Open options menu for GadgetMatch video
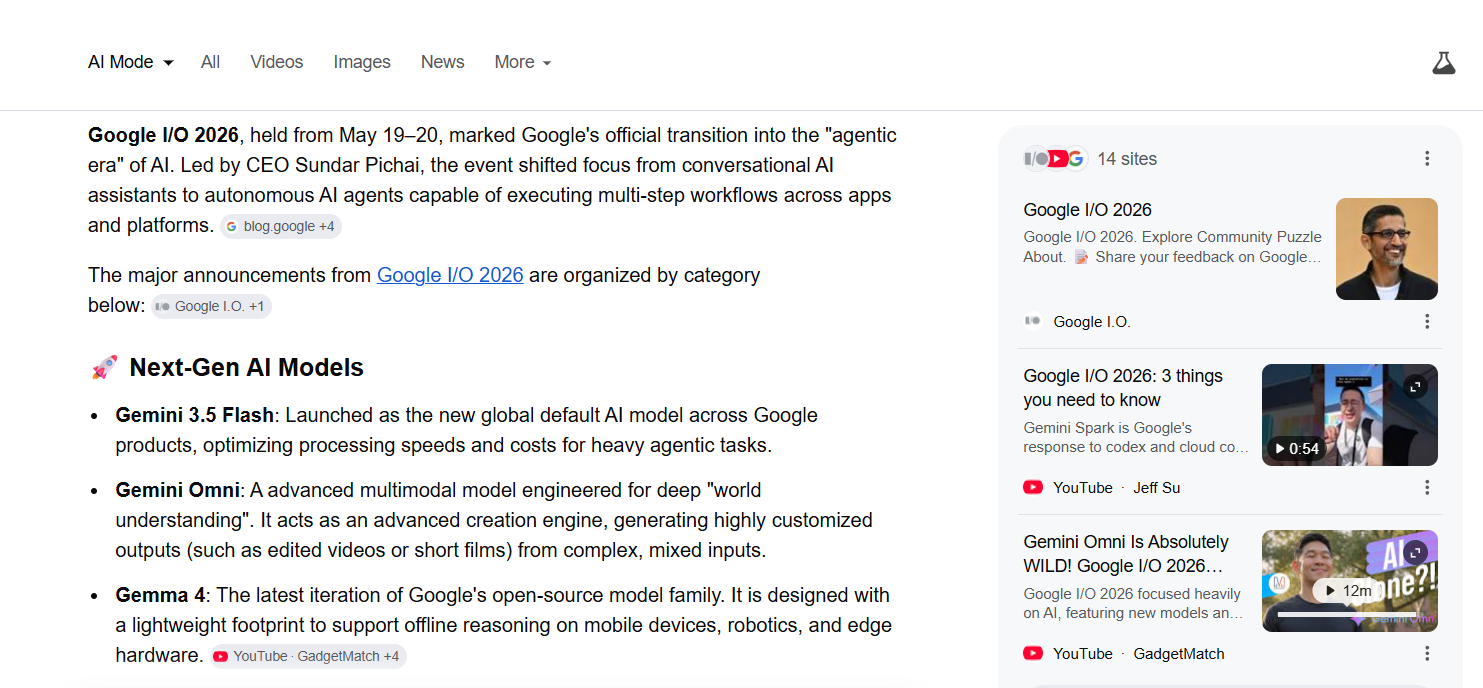This screenshot has width=1483, height=688. pos(1427,654)
